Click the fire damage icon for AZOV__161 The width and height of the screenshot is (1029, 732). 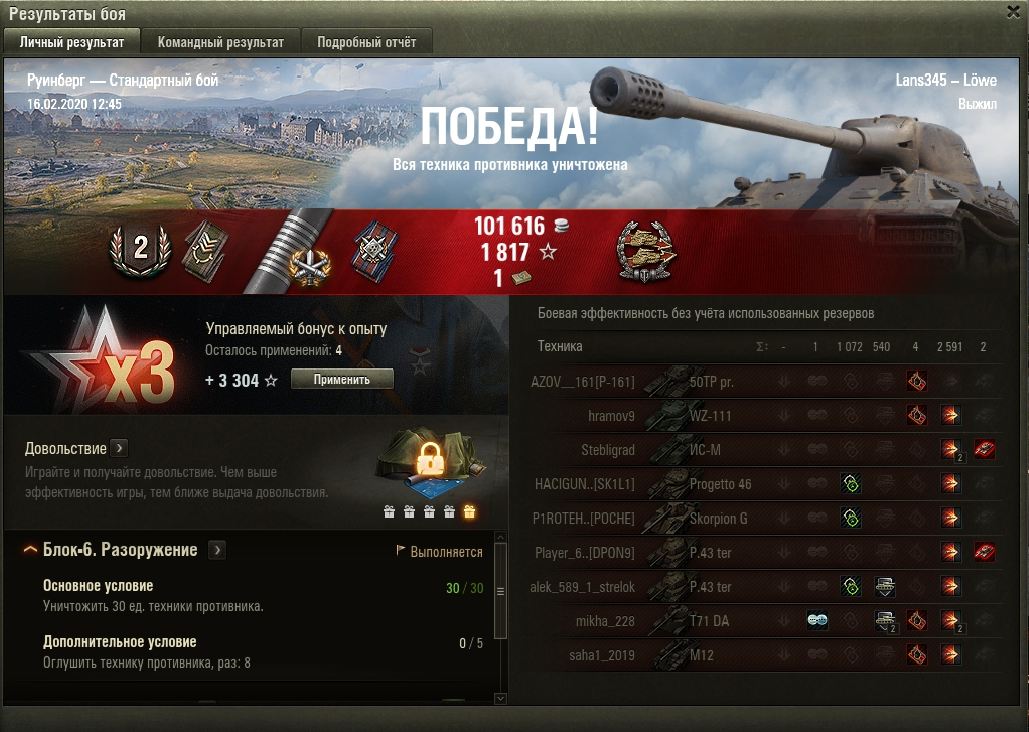917,381
